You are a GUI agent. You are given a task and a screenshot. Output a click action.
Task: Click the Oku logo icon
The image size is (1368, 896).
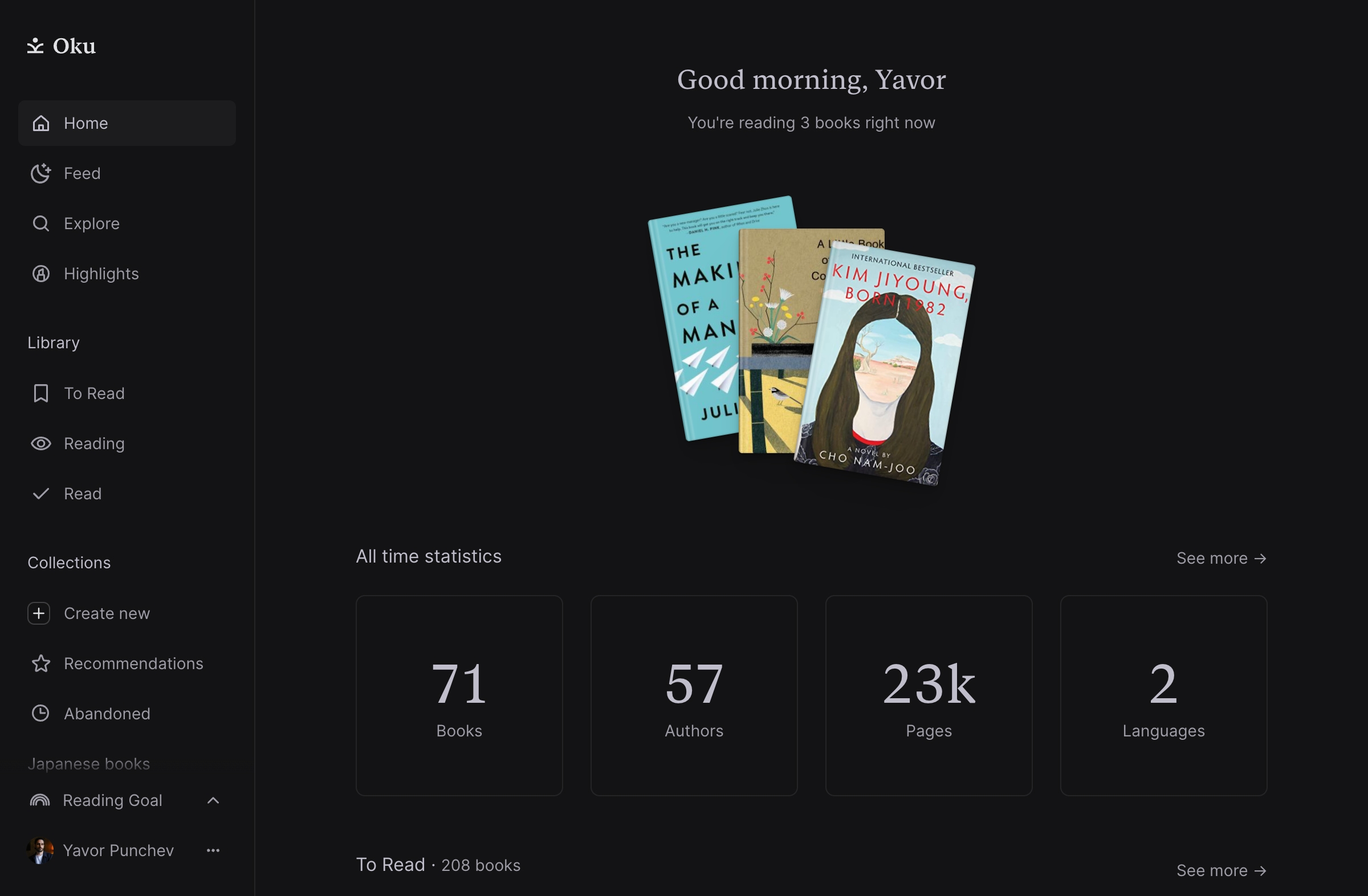35,45
